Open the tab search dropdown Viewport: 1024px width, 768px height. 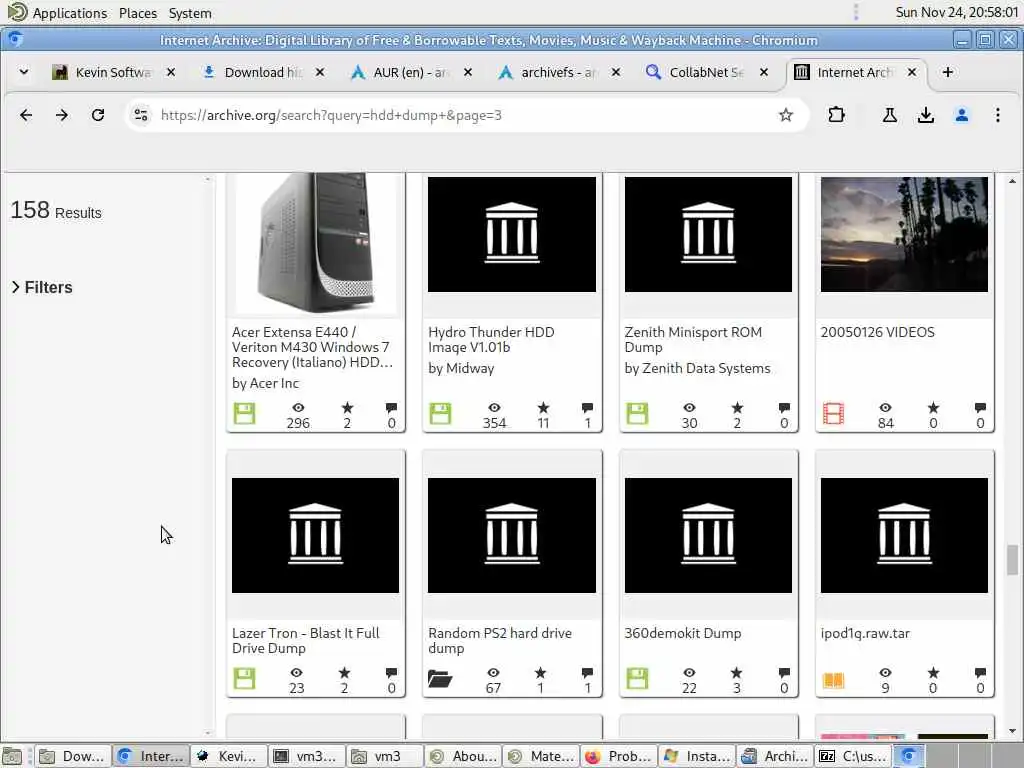pos(24,72)
